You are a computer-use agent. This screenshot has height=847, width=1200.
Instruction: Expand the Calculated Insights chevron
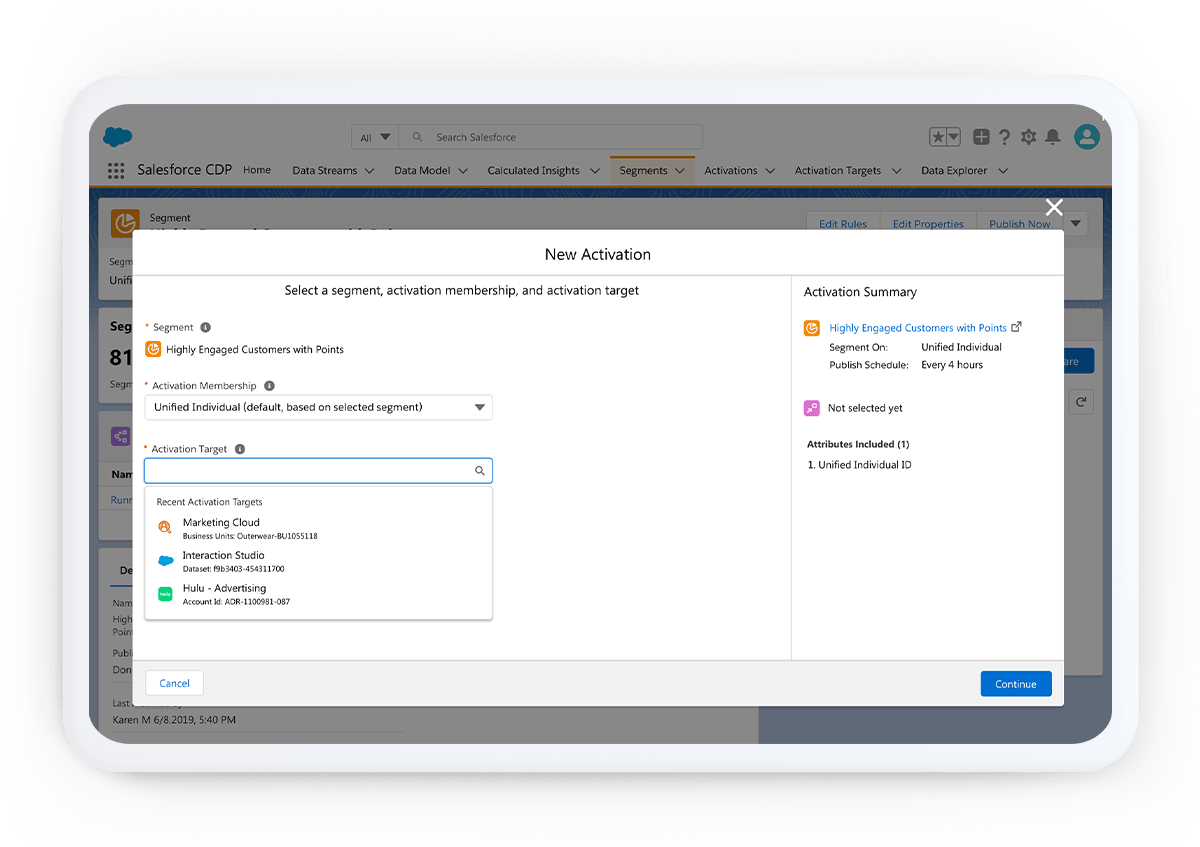click(594, 171)
